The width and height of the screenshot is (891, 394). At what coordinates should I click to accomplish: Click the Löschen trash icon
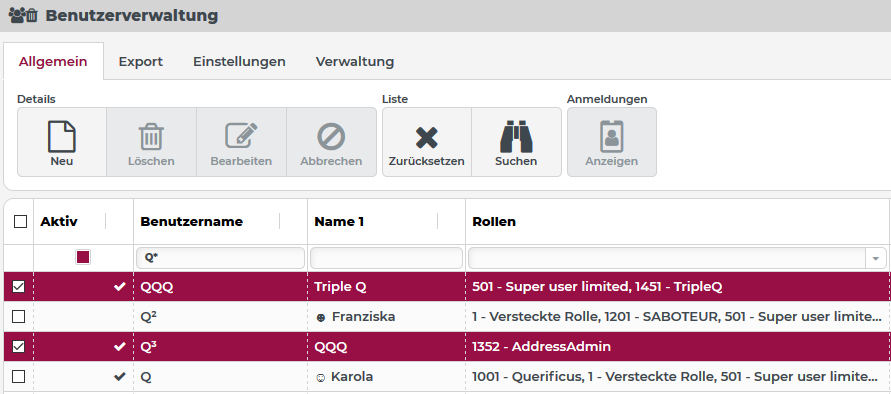[151, 136]
